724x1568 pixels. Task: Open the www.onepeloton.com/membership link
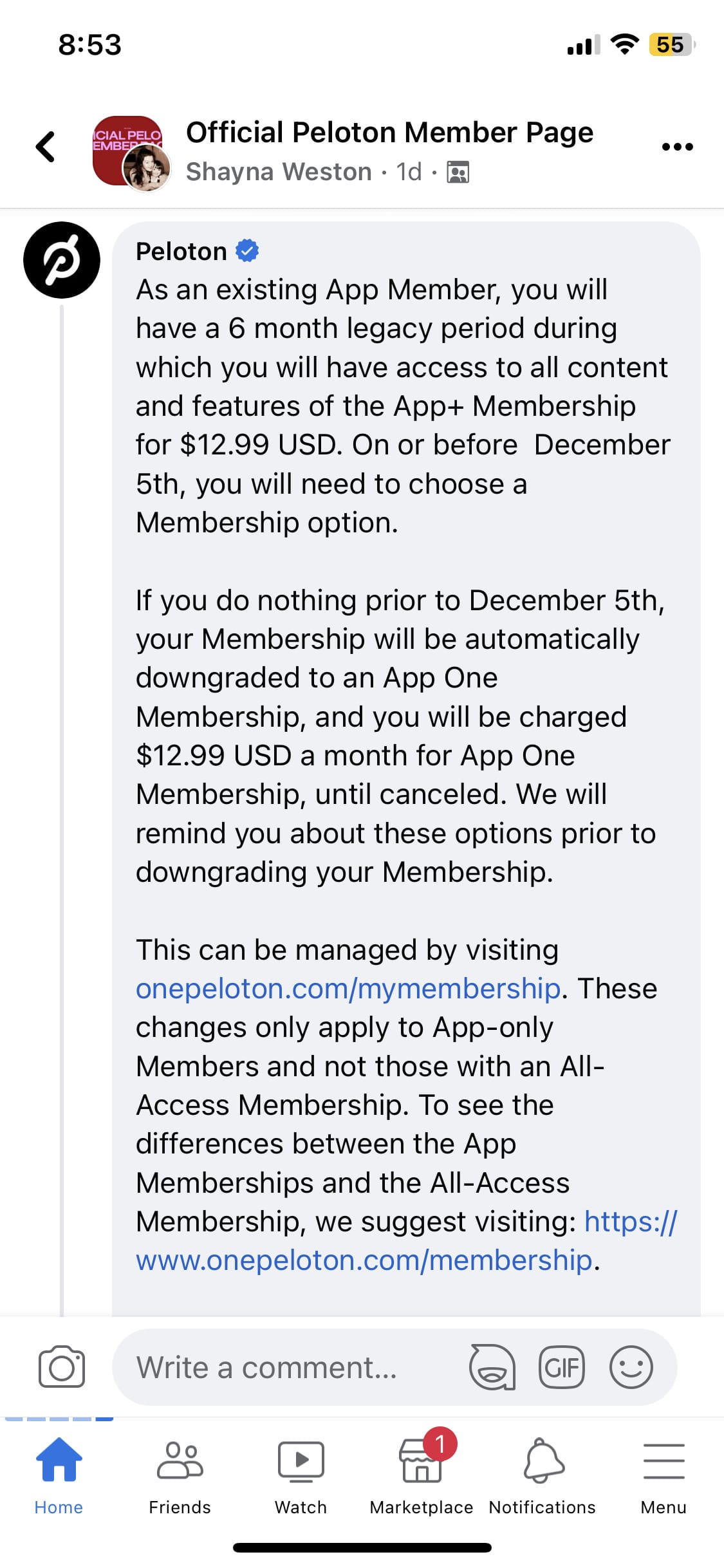click(364, 1260)
